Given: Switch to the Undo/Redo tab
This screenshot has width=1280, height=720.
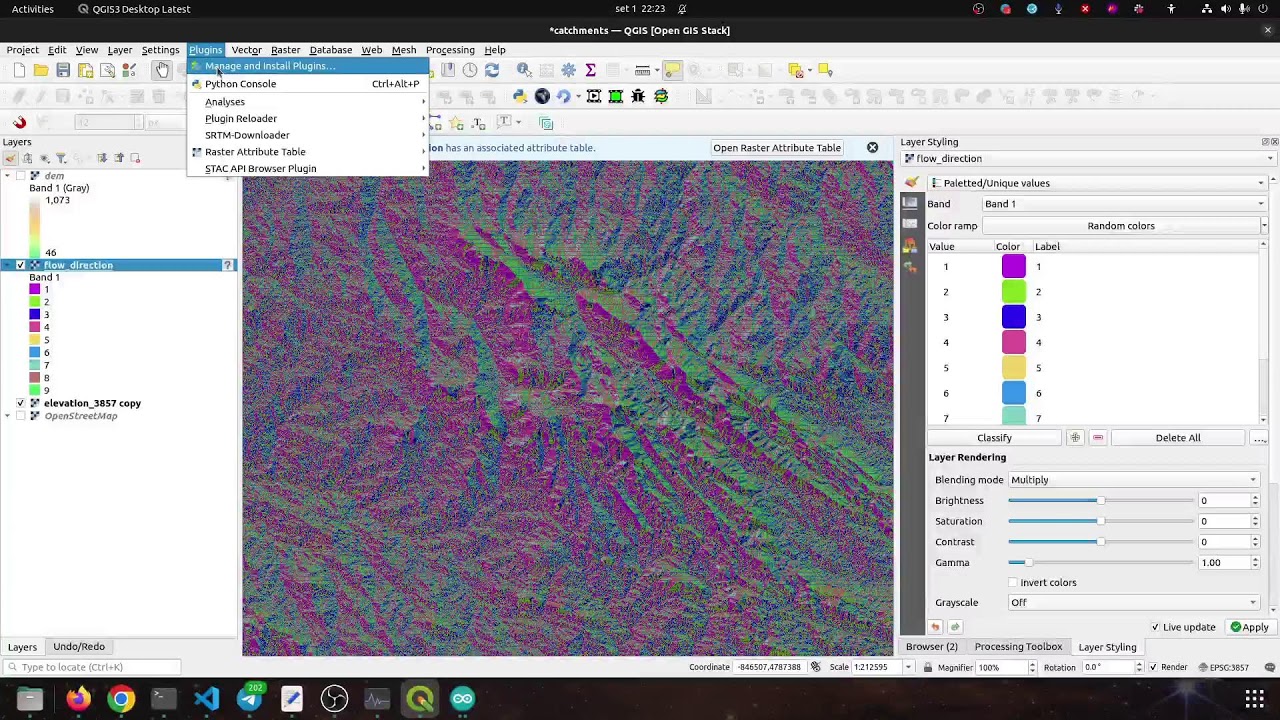Looking at the screenshot, I should pos(79,647).
